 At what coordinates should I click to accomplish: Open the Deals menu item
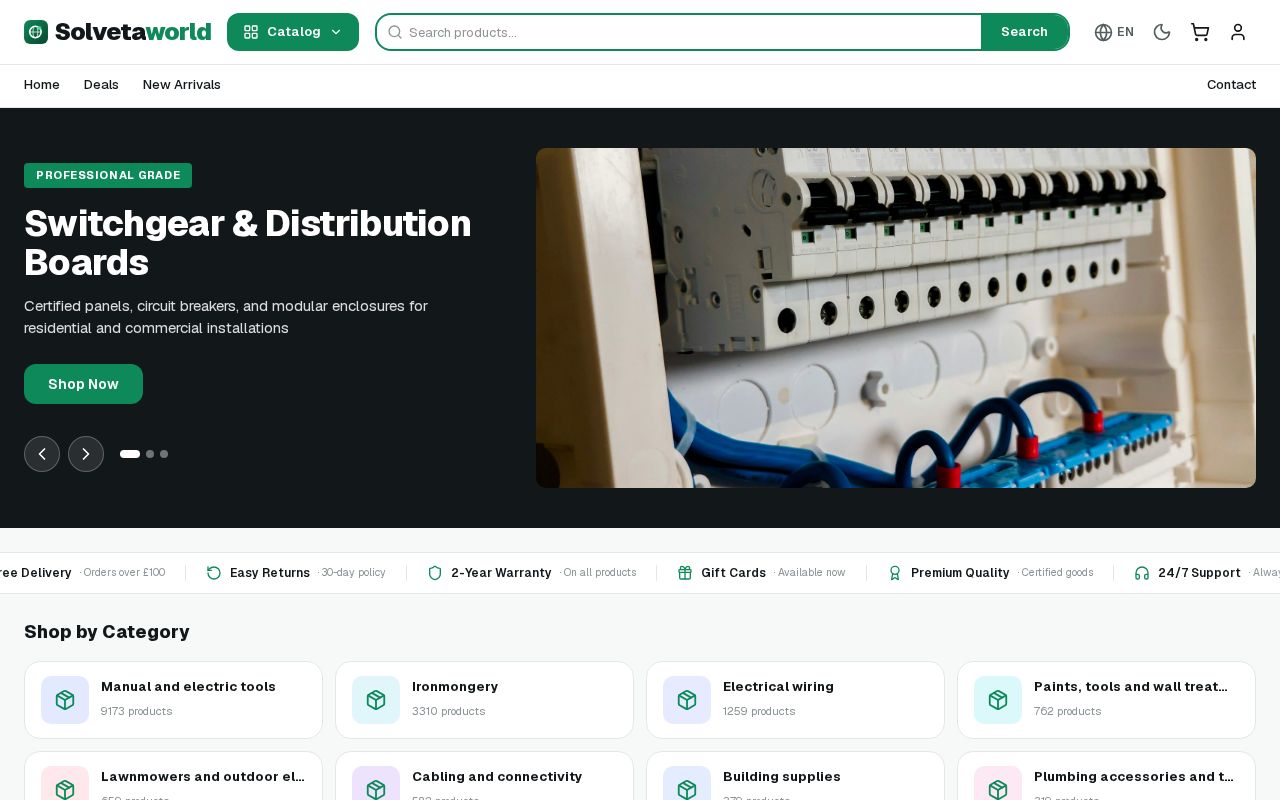(x=101, y=85)
